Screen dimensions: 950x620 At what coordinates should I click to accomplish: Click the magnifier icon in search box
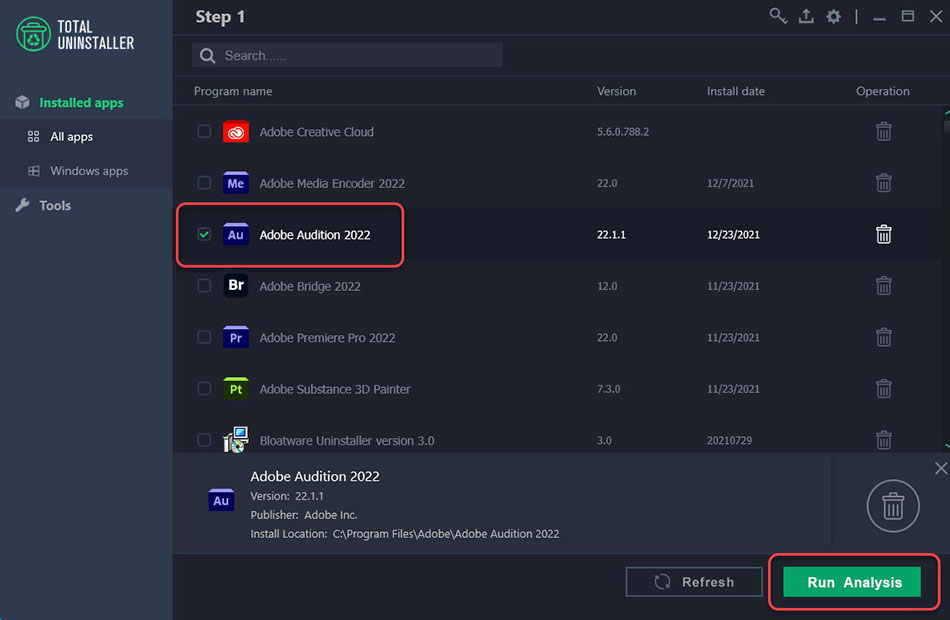point(207,56)
